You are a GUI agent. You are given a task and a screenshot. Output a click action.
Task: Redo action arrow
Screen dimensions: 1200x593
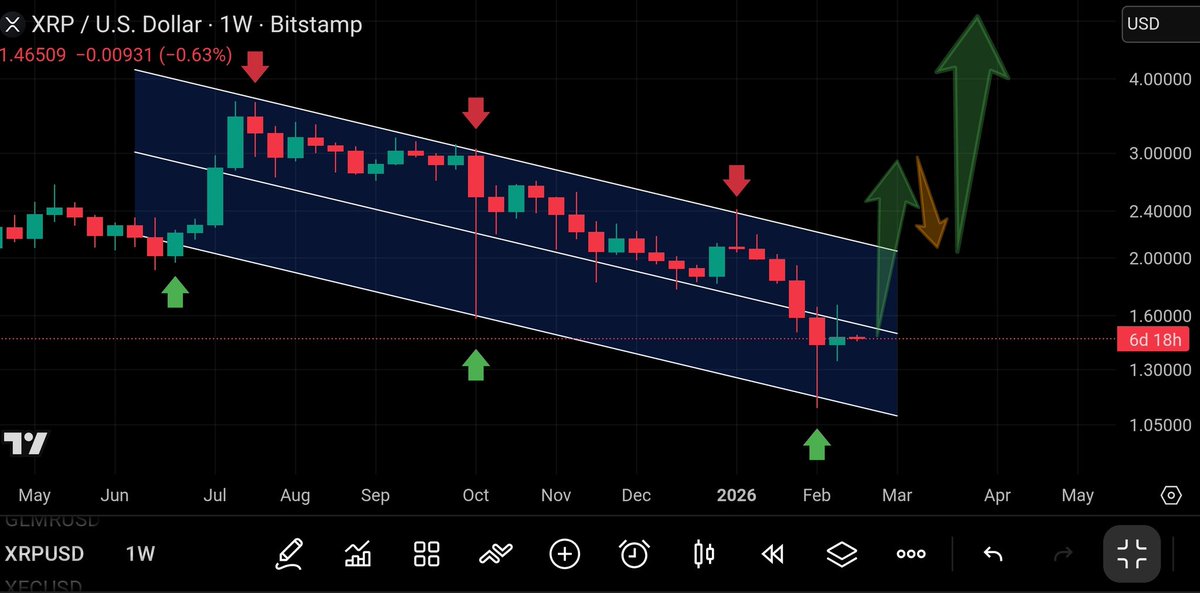[1063, 553]
